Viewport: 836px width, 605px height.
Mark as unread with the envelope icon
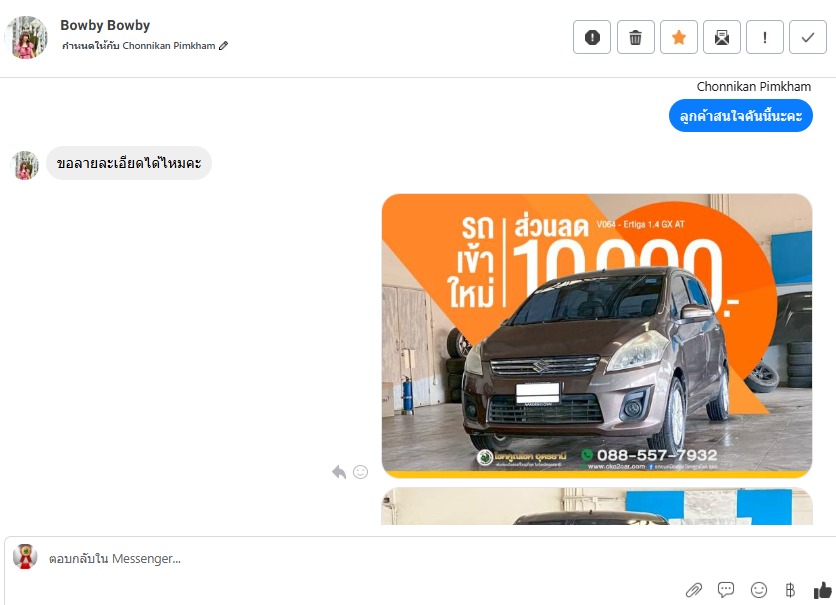[722, 37]
